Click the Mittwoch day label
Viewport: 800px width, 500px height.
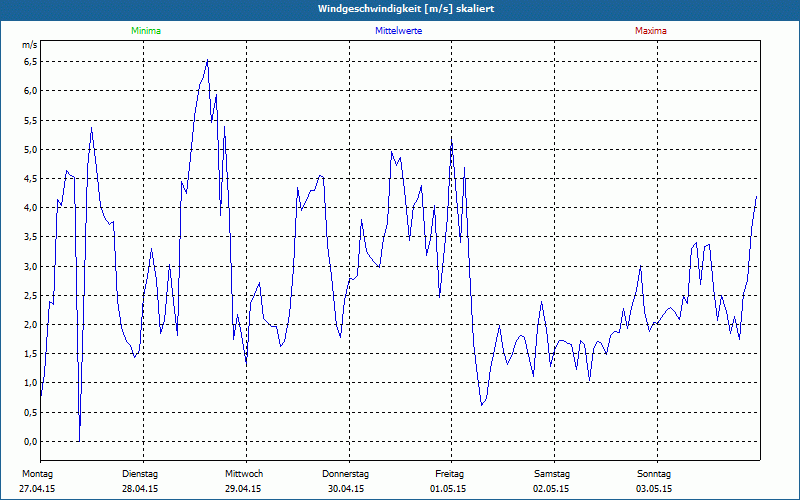point(244,474)
